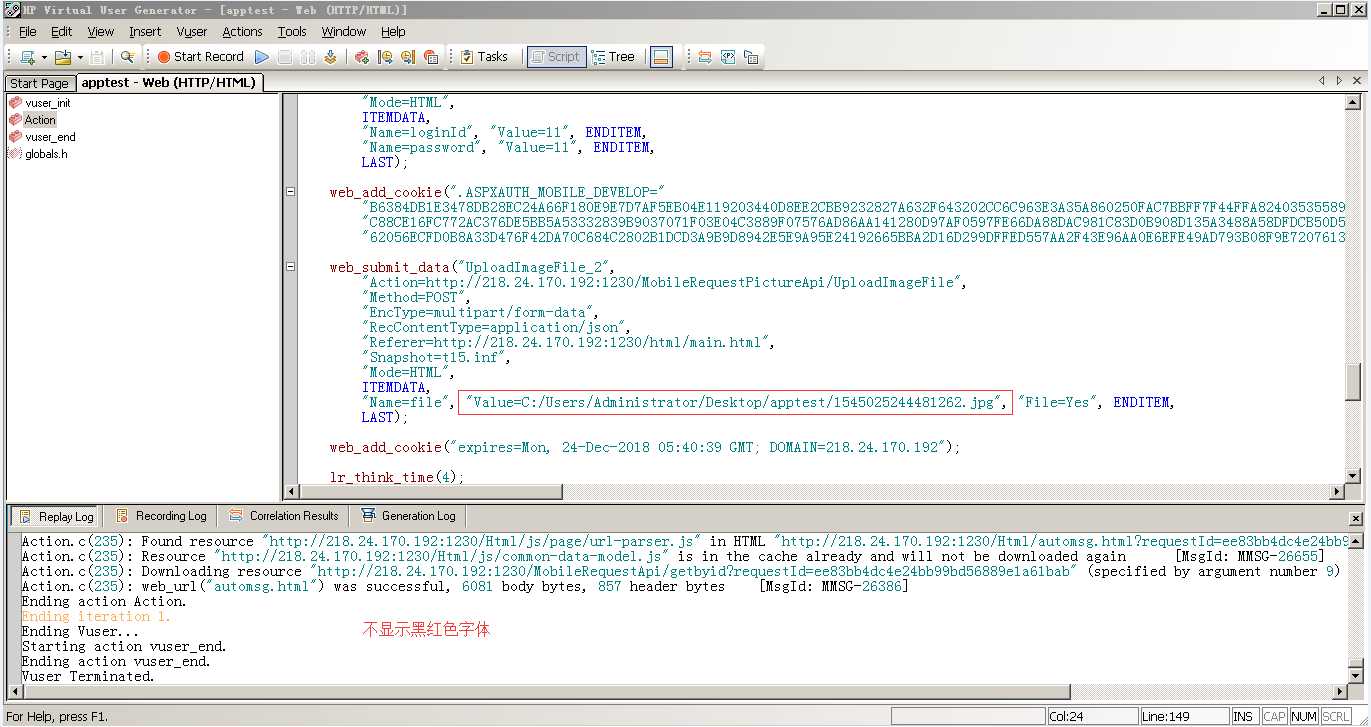Click the log pane scrollbar up arrow
Image resolution: width=1371 pixels, height=727 pixels.
coord(1357,541)
